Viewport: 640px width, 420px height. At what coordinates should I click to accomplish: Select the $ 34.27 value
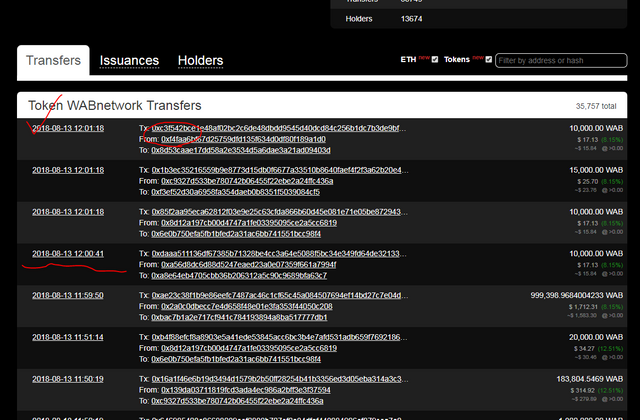(x=584, y=349)
